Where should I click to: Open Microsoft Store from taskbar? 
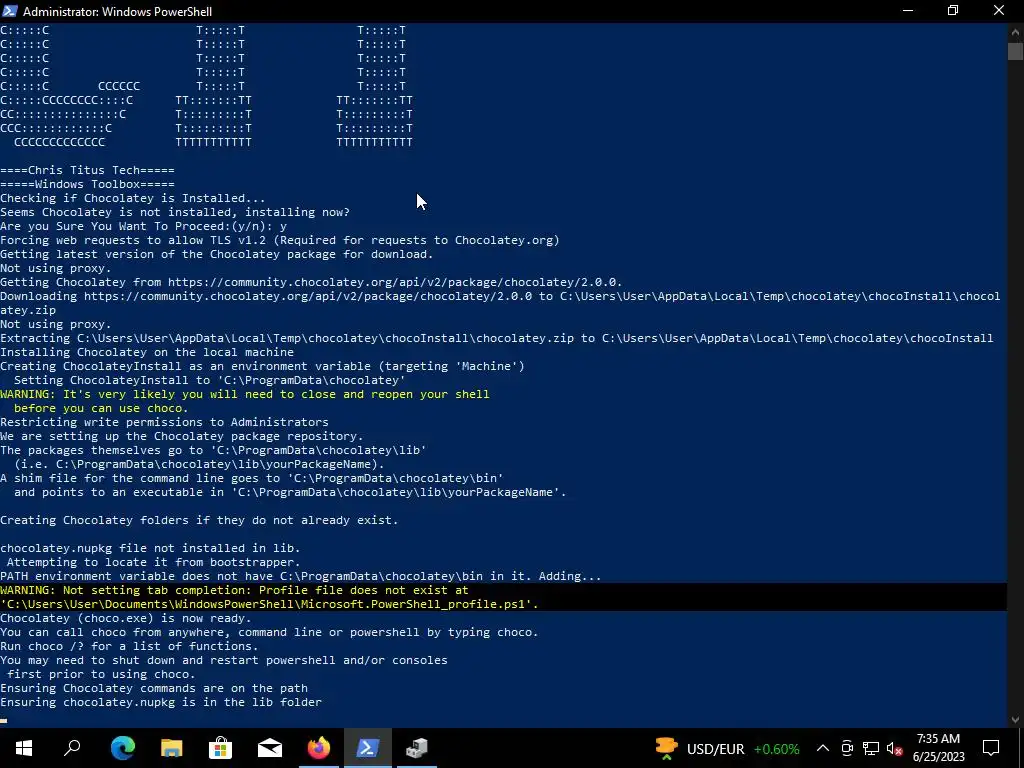tap(221, 748)
